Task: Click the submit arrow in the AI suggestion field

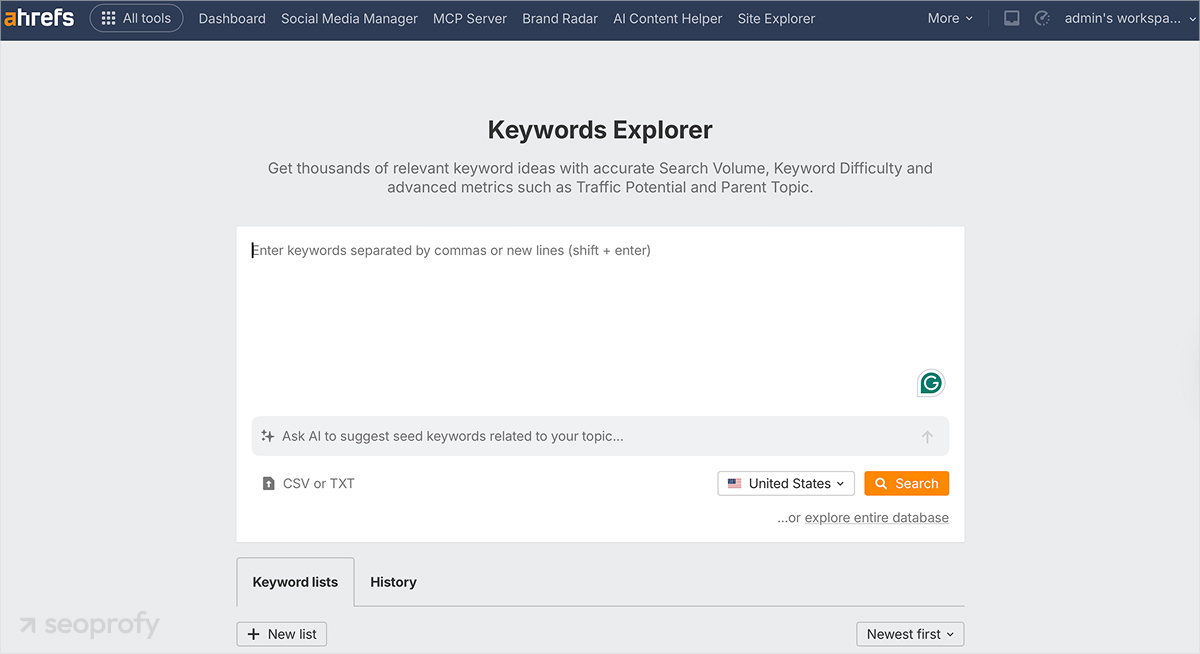Action: tap(927, 436)
